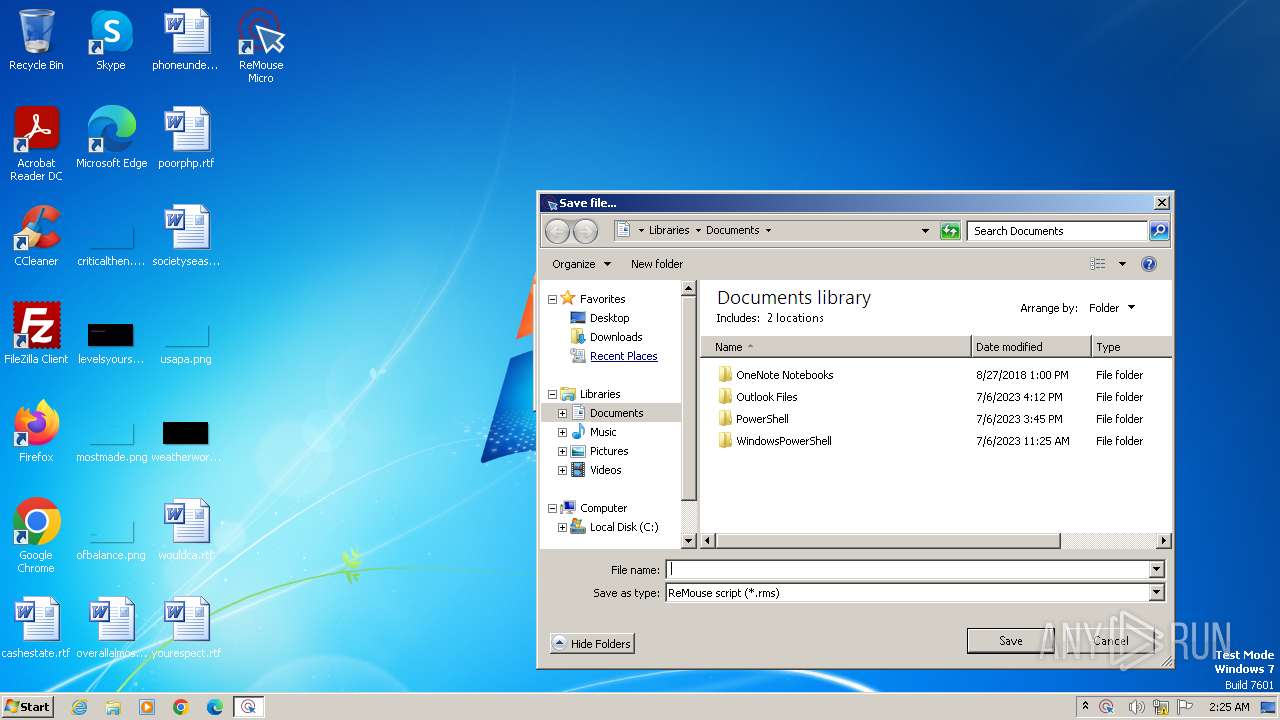Click the Back navigation arrow in dialog

click(x=557, y=231)
